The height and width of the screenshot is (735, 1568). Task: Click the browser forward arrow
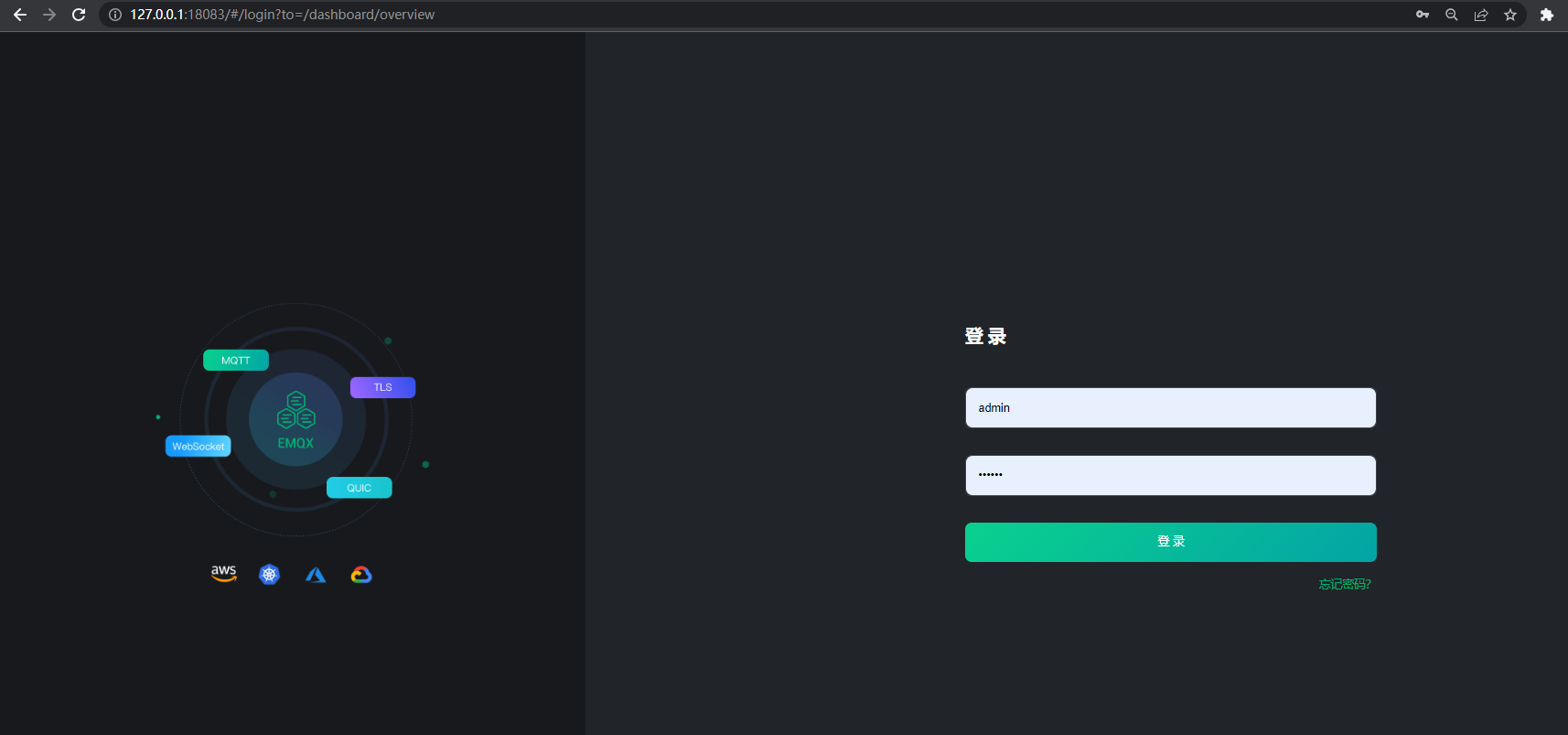tap(49, 15)
